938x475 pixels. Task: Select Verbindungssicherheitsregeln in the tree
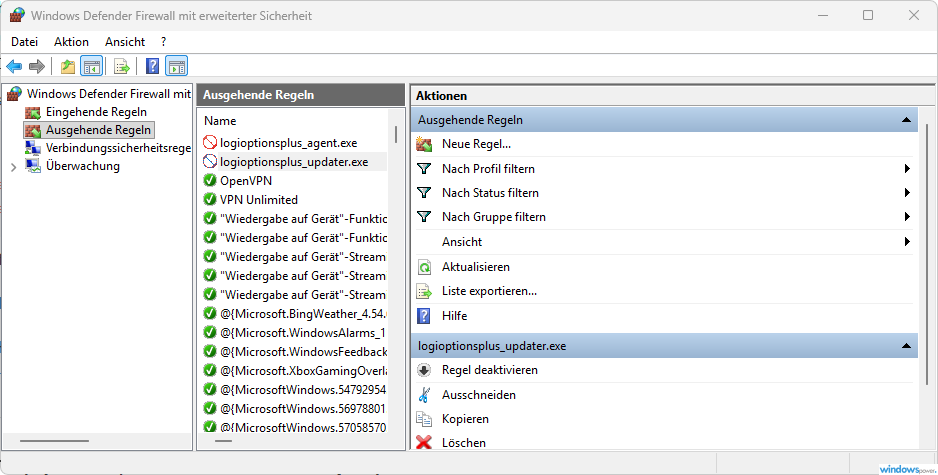118,148
